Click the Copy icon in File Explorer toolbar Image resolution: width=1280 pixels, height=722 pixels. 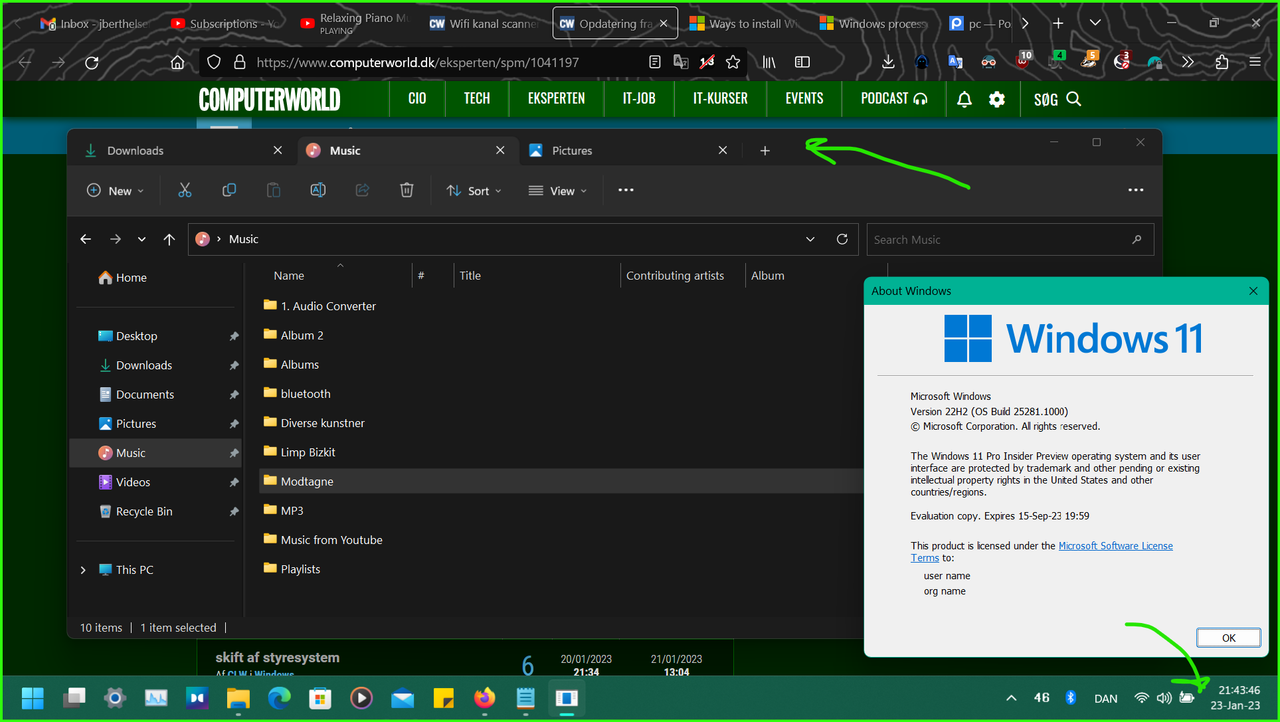tap(229, 190)
